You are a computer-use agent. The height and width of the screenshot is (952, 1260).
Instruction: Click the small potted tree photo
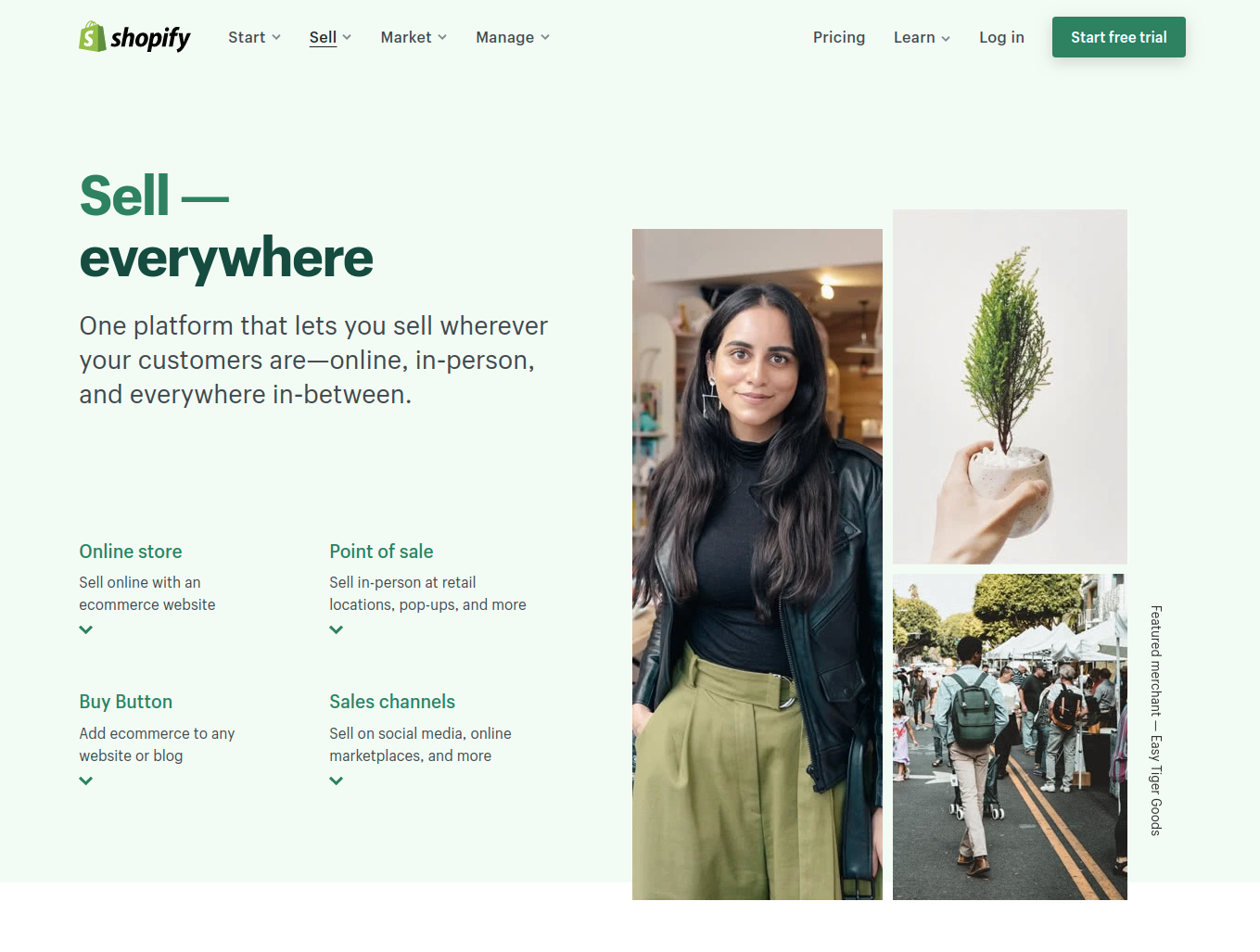(1010, 387)
